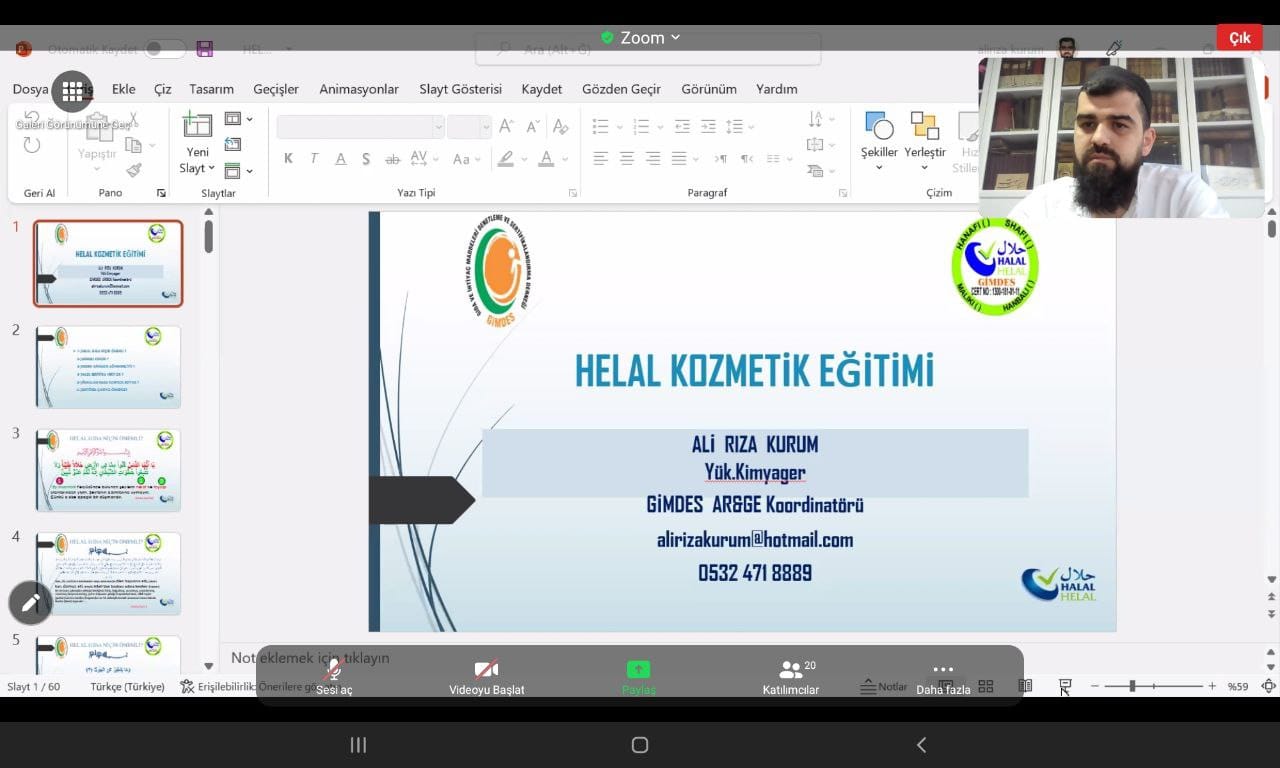Click the status bar zoom slider

(1151, 686)
